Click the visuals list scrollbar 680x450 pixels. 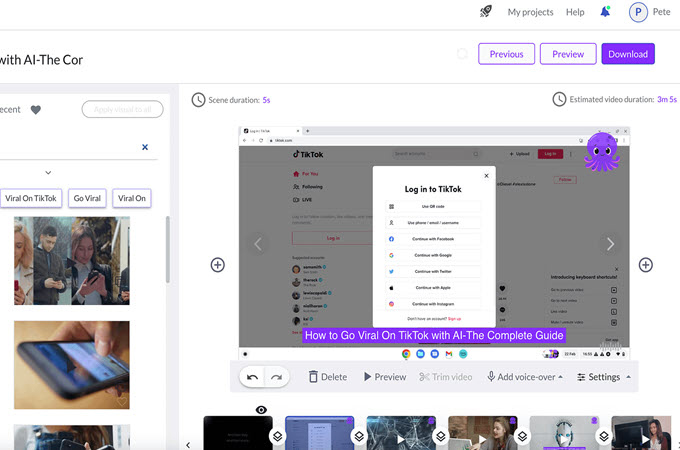[167, 250]
